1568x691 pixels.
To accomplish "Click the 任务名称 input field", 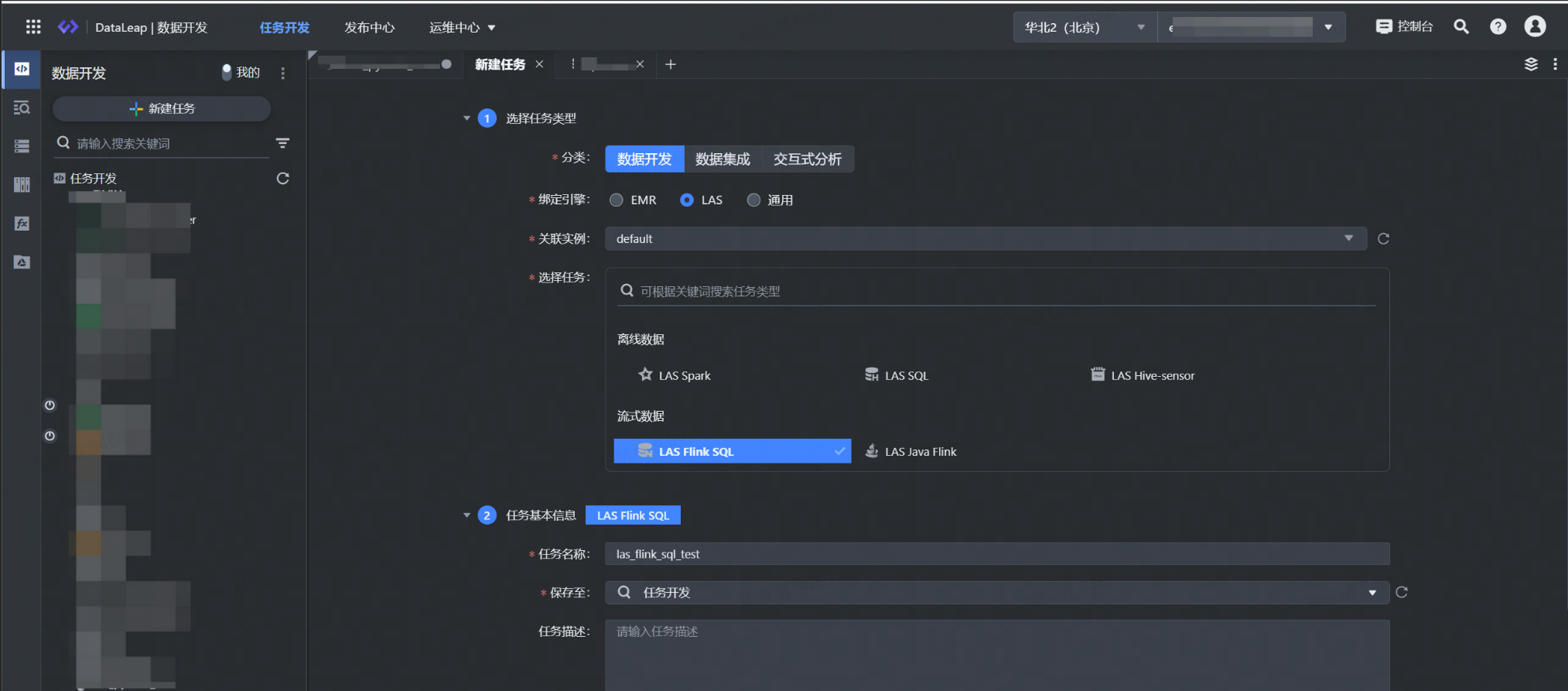I will [997, 554].
